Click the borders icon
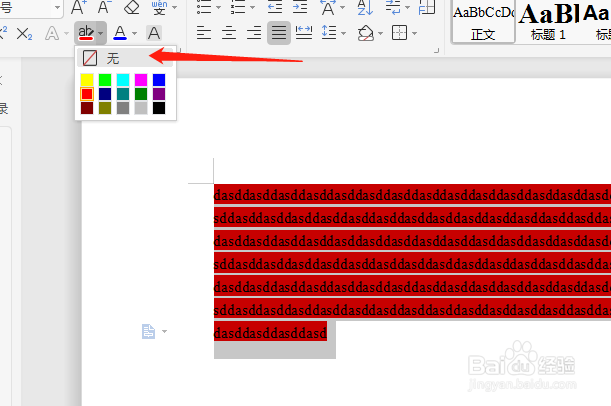Viewport: 611px width, 406px height. click(399, 33)
